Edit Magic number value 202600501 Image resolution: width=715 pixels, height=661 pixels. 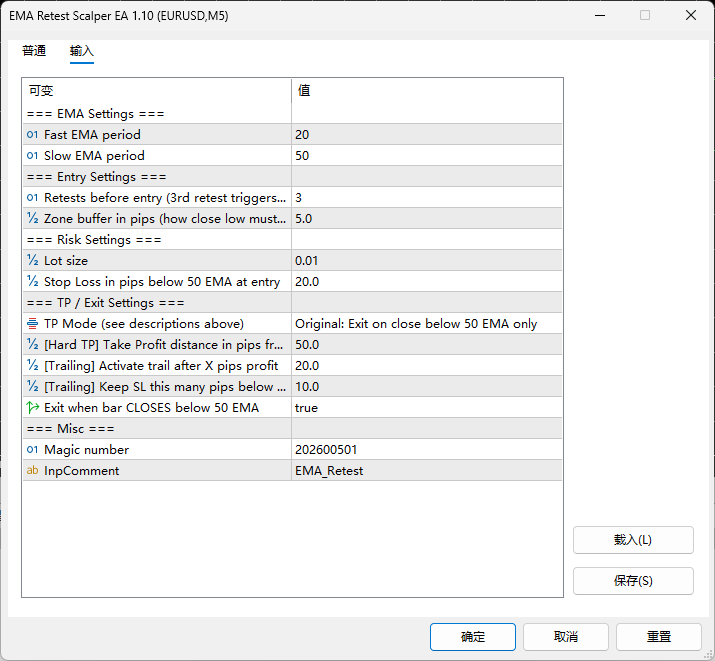coord(426,449)
